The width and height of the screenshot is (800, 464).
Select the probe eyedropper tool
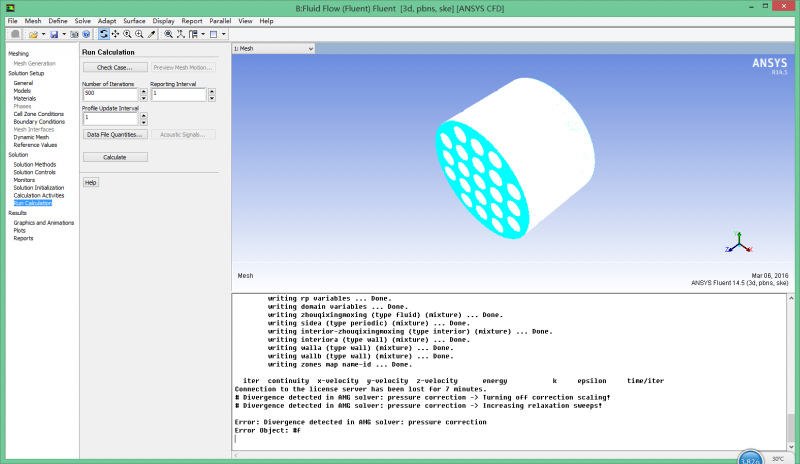click(x=151, y=34)
